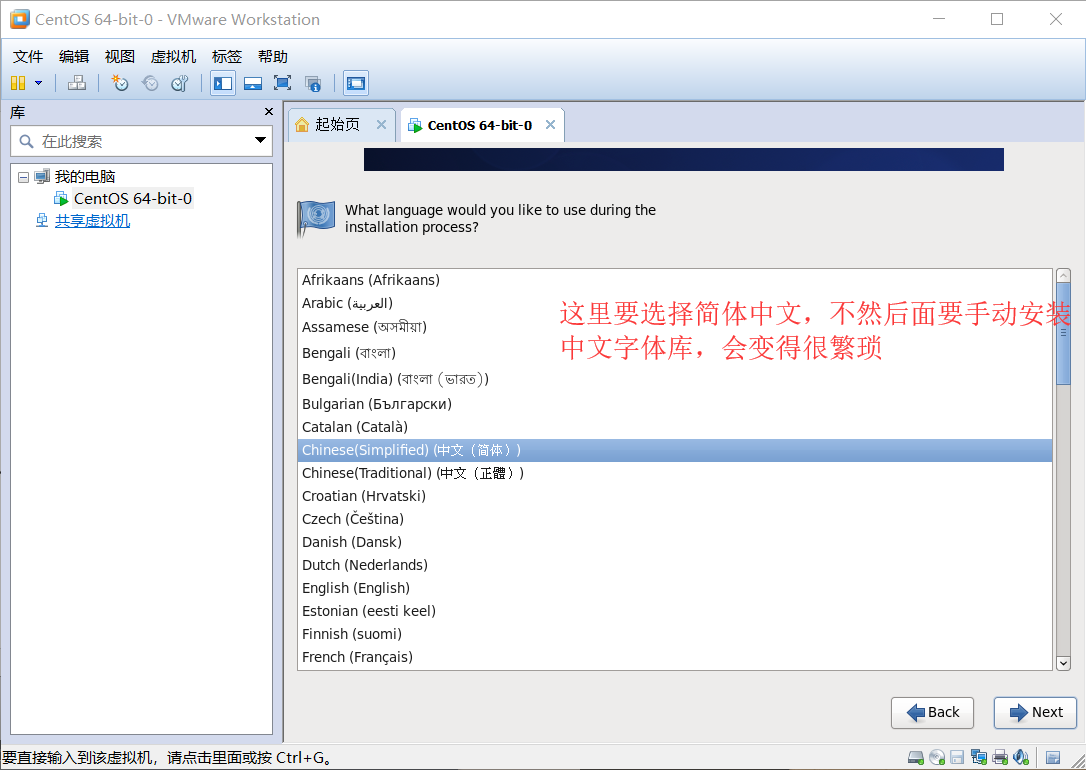
Task: Close the 起始页 tab
Action: coord(381,125)
